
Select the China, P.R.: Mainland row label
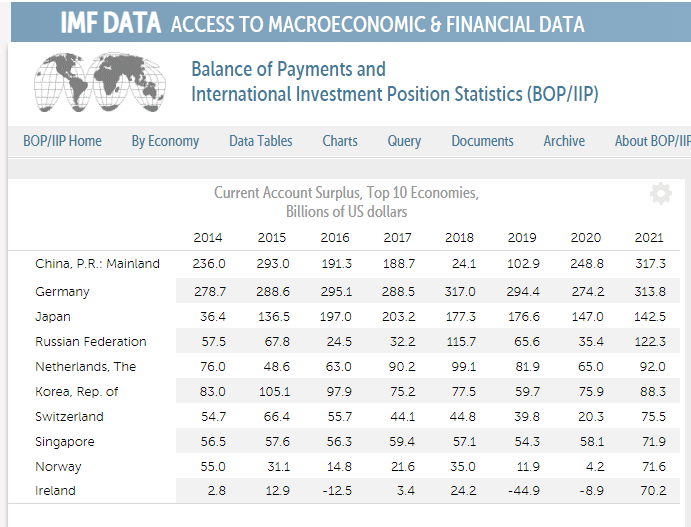pos(97,264)
